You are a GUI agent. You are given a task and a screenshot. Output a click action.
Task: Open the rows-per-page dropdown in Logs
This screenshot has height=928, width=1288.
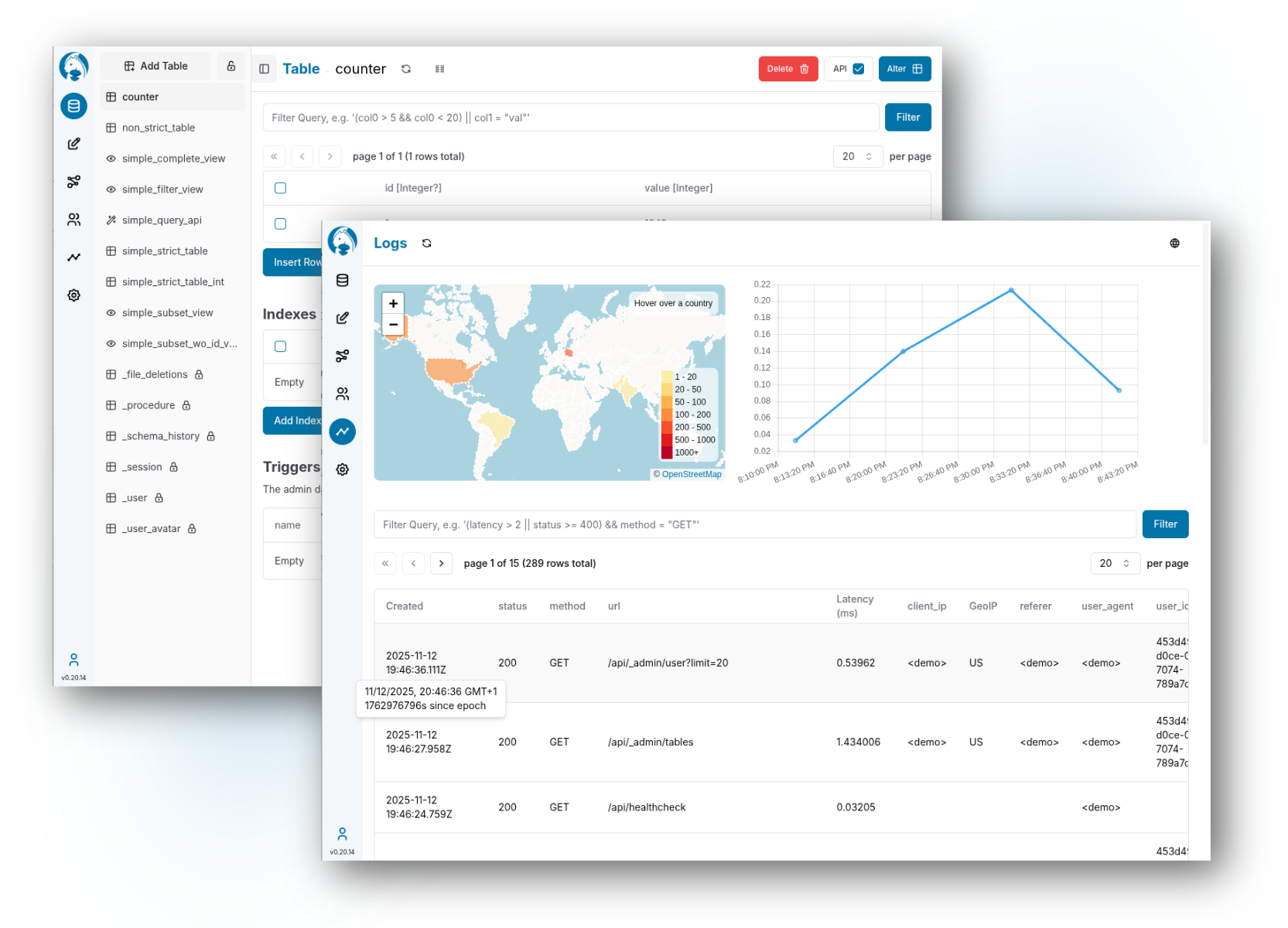coord(1115,563)
